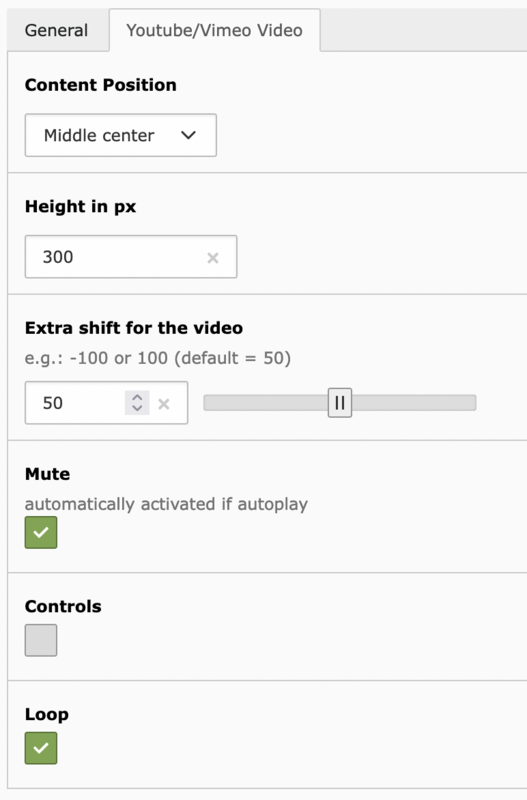
Task: Click the Content Position heading
Action: [x=101, y=85]
